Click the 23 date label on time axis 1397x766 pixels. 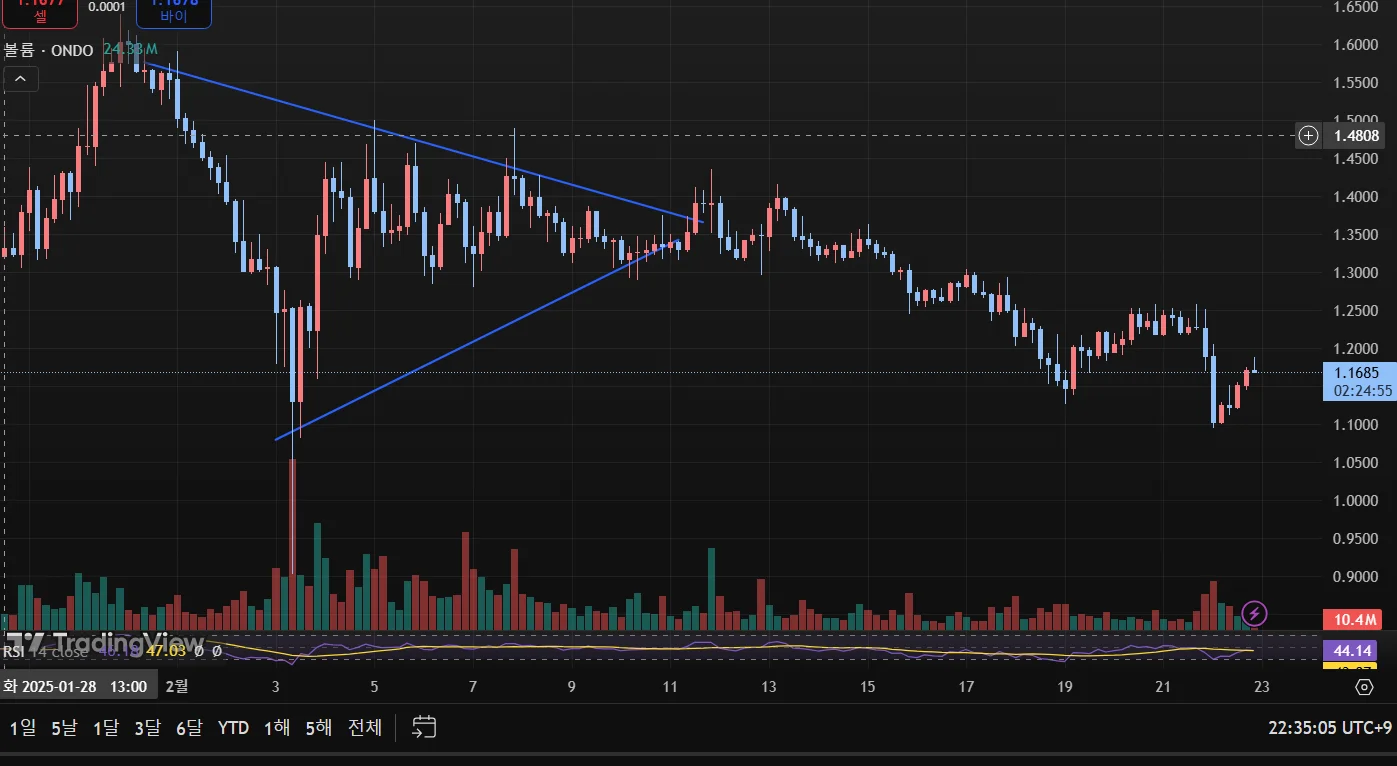point(1262,687)
